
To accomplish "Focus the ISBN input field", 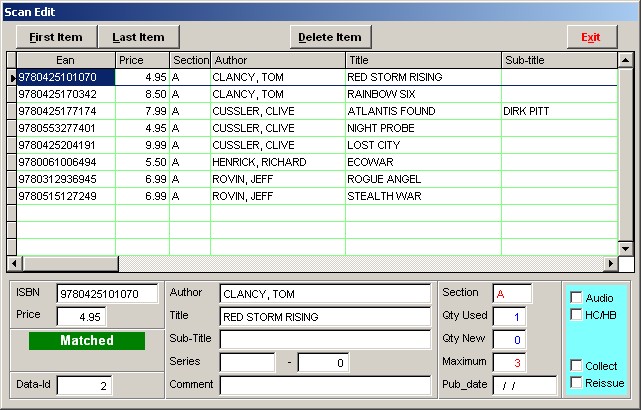I will [x=107, y=294].
